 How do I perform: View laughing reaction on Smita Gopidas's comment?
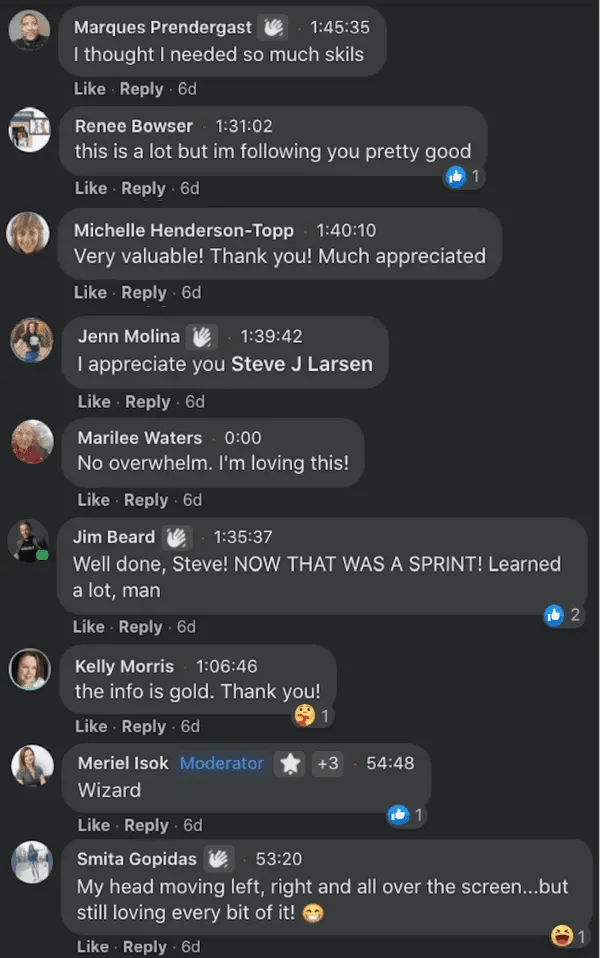tap(567, 936)
